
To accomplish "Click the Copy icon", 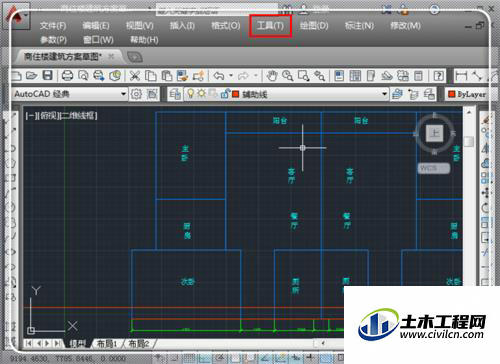I will tap(151, 76).
